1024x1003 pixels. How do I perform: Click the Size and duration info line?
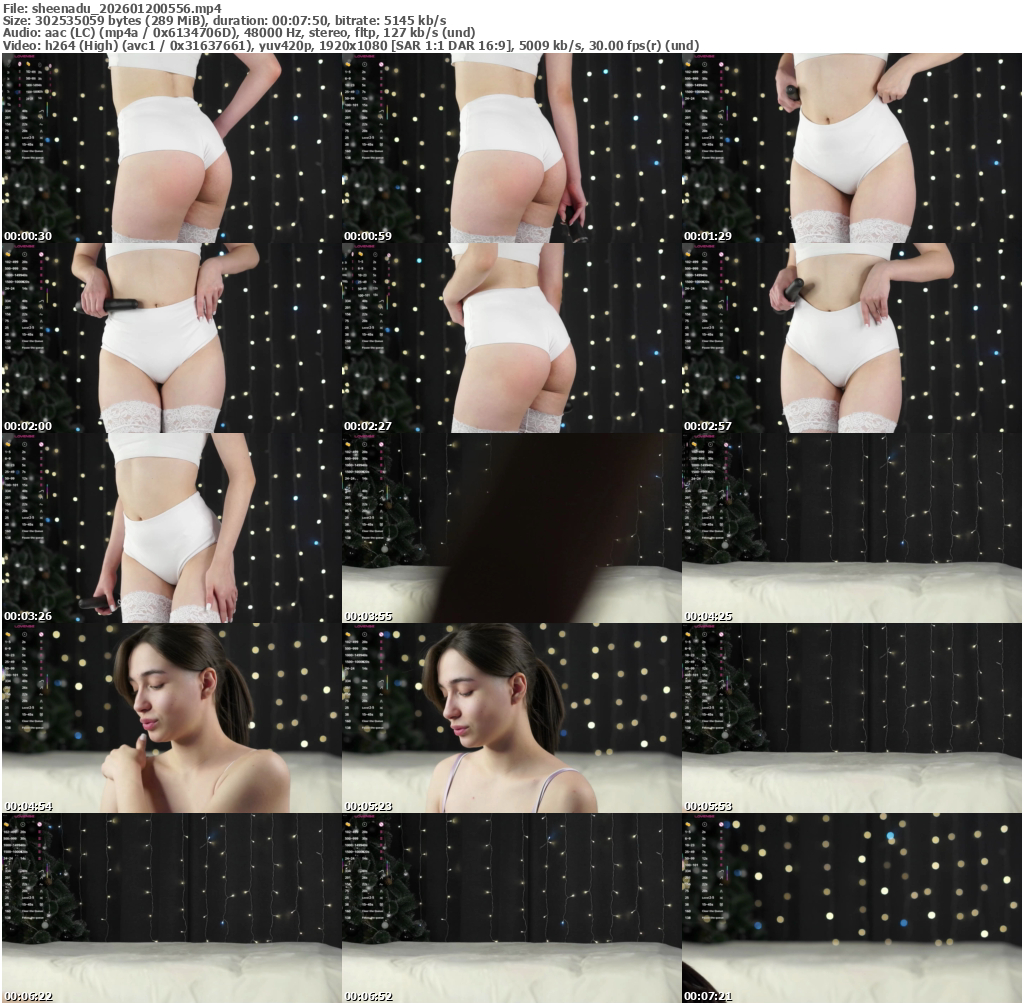(x=225, y=20)
